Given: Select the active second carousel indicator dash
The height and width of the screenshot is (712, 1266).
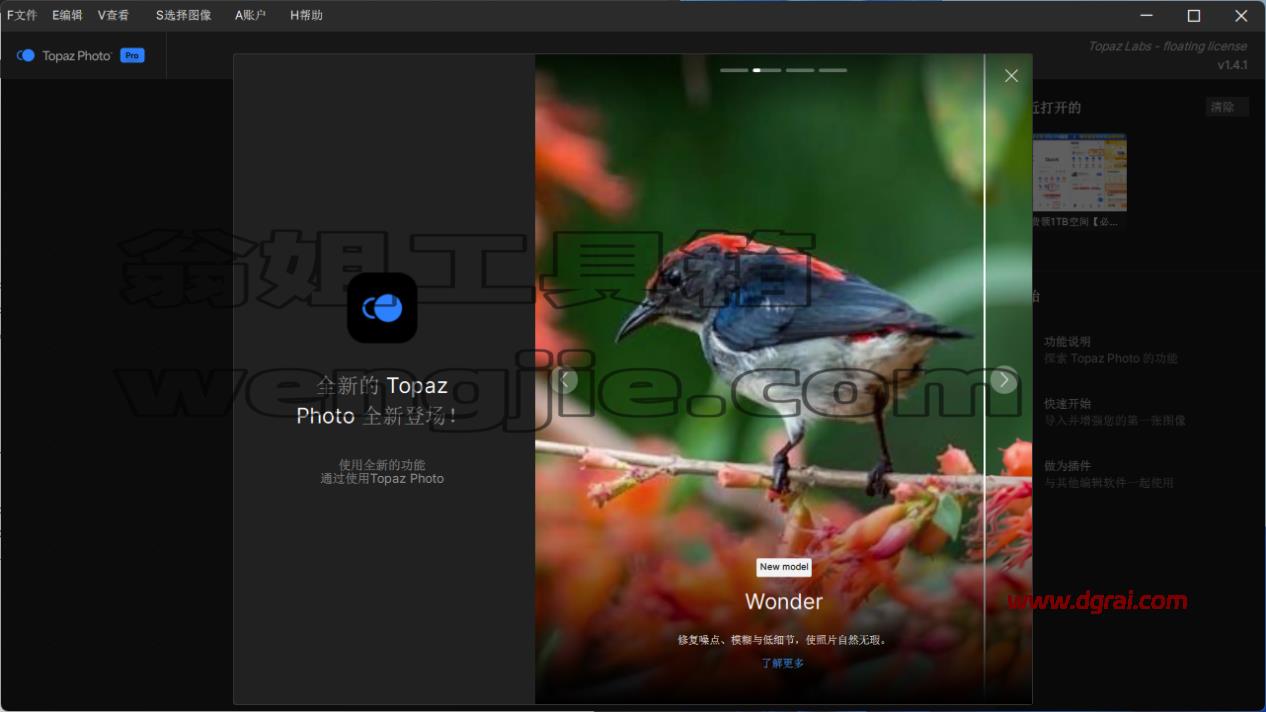Looking at the screenshot, I should [767, 70].
